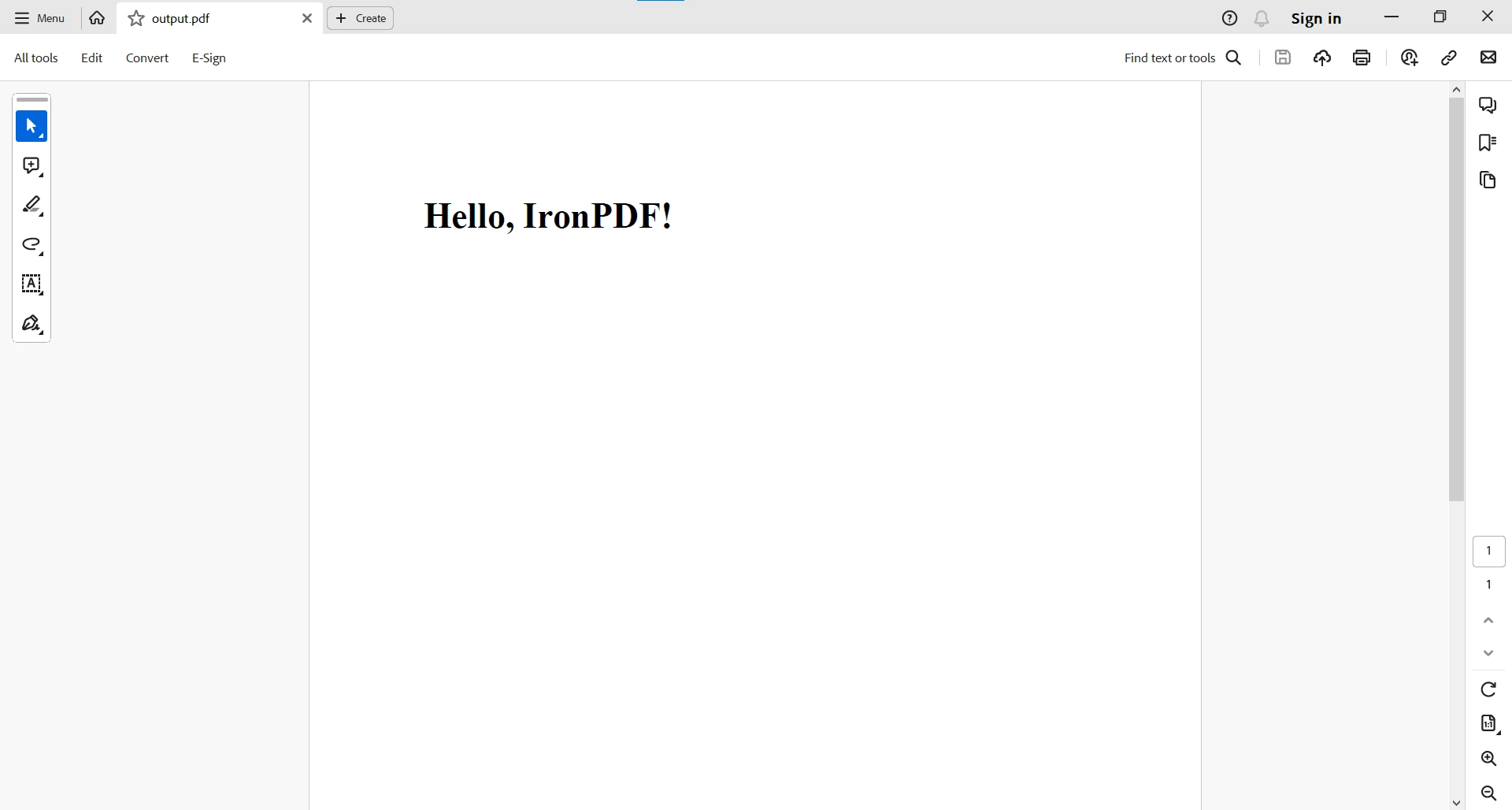Send file by email envelope icon
This screenshot has width=1512, height=810.
1489,58
